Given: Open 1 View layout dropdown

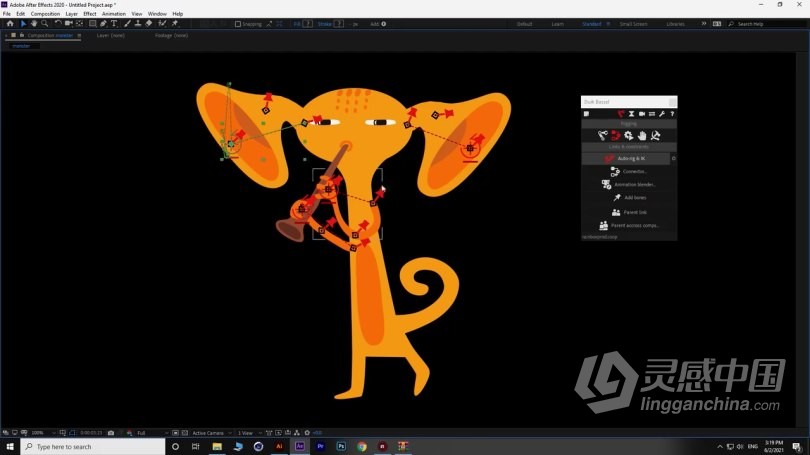Looking at the screenshot, I should [250, 433].
